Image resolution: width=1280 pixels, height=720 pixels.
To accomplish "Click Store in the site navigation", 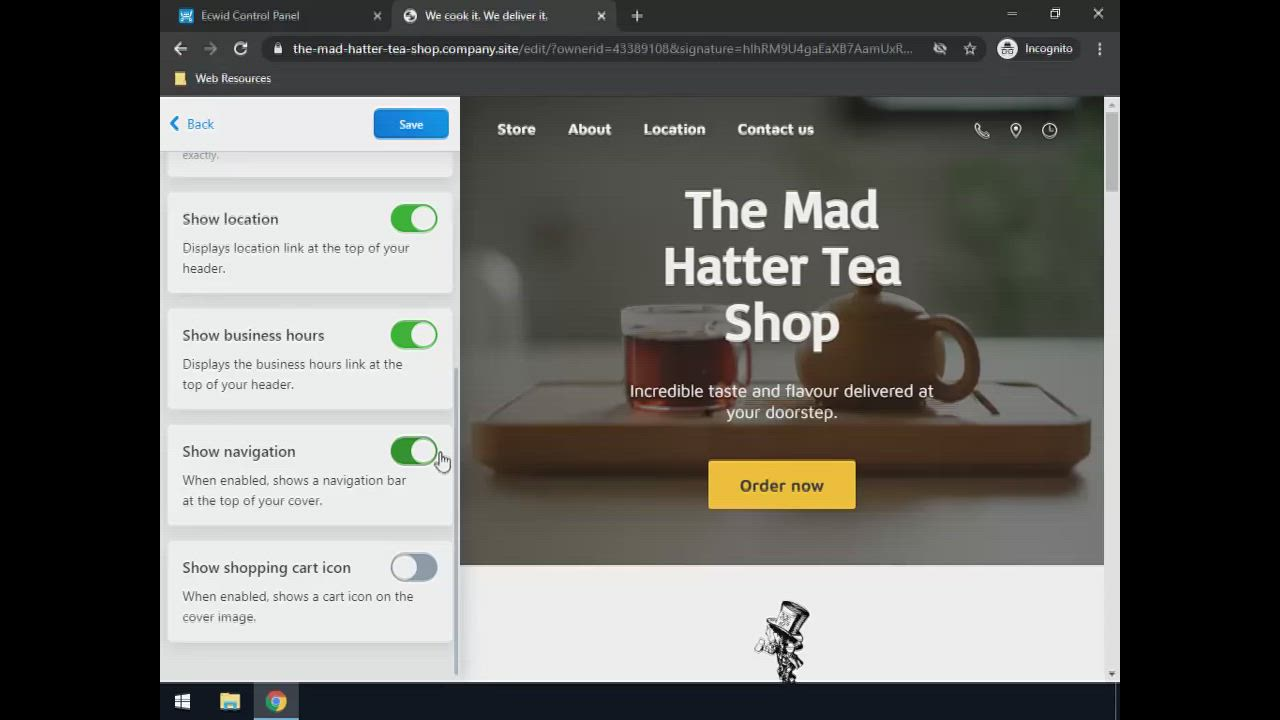I will click(516, 129).
